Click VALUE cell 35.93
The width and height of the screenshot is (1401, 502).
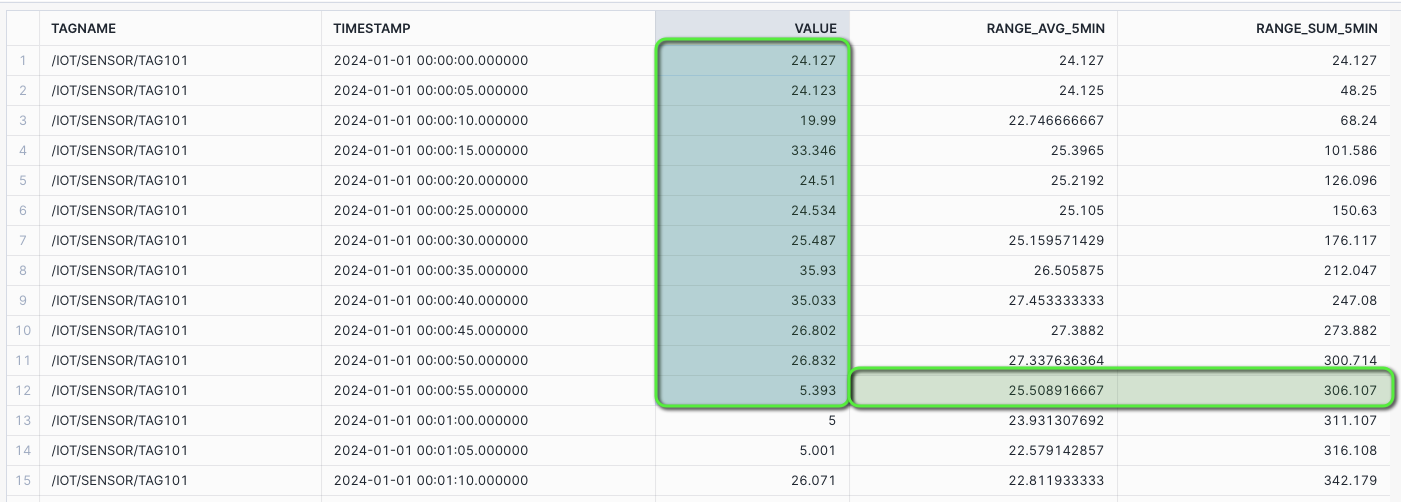752,270
